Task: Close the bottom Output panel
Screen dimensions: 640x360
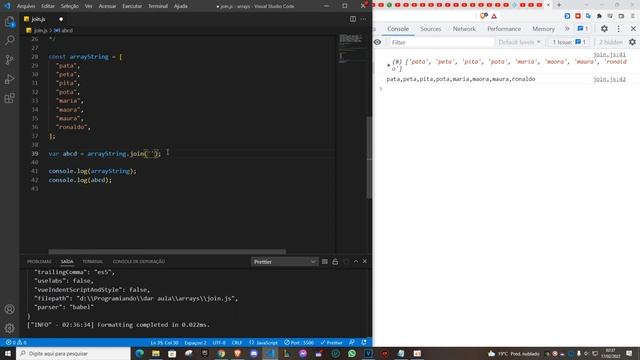Action: (x=365, y=262)
